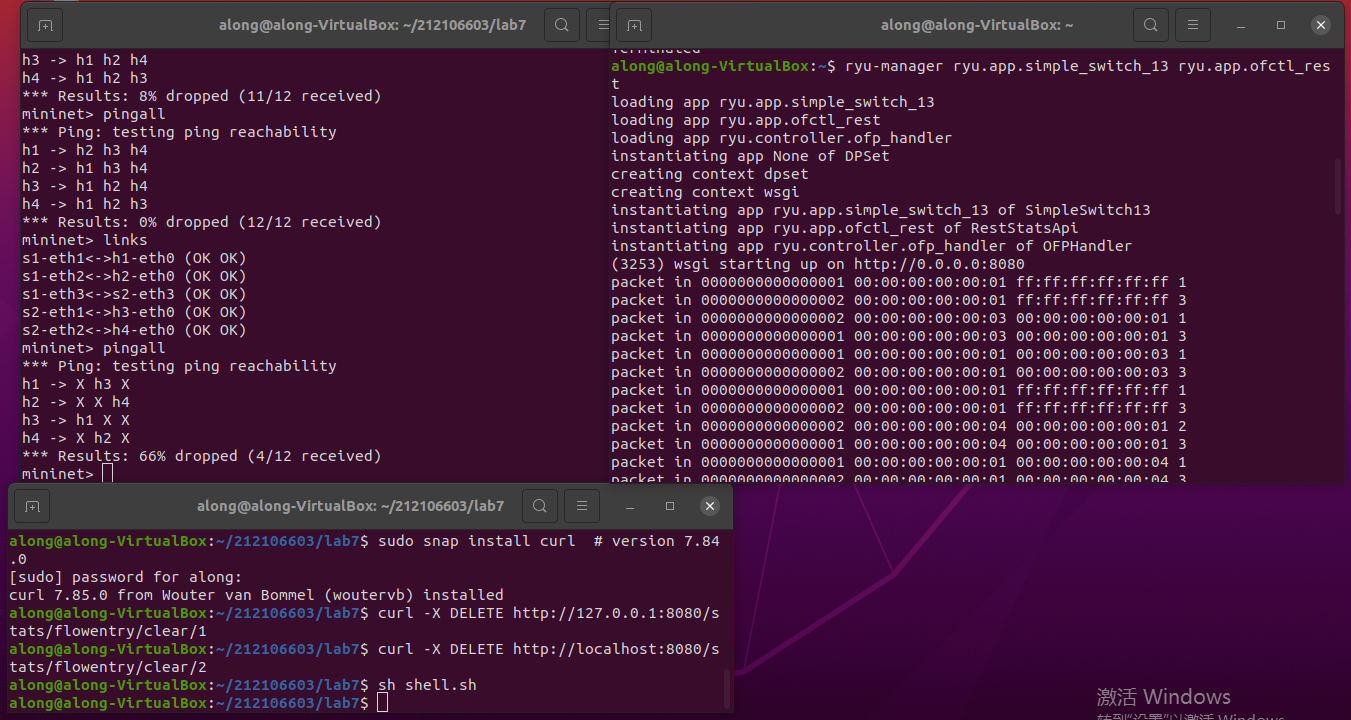Click the '66% dropped (4/12 received)' results line
Image resolution: width=1351 pixels, height=720 pixels.
(x=202, y=456)
